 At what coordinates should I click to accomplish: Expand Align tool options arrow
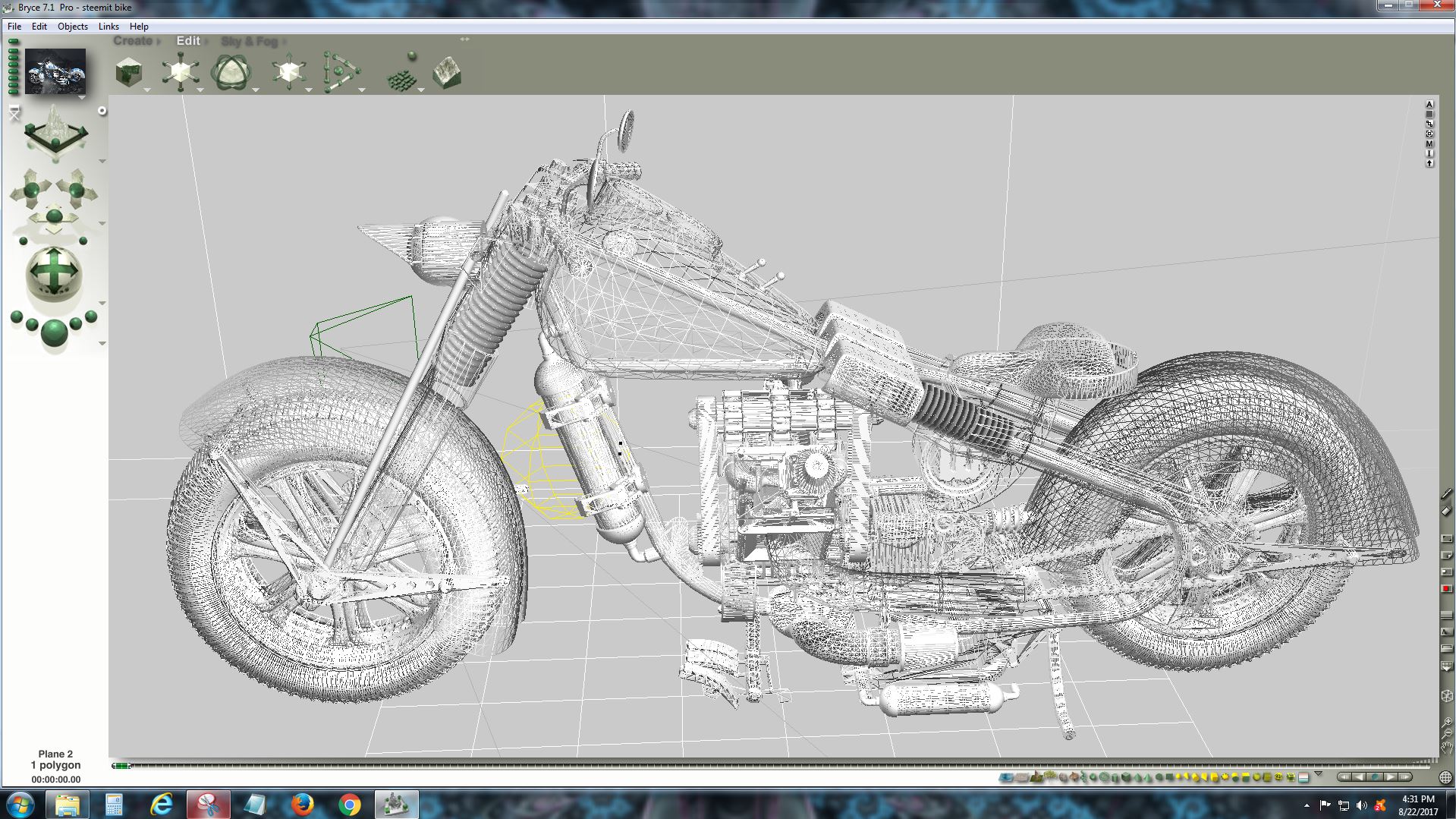[x=362, y=90]
